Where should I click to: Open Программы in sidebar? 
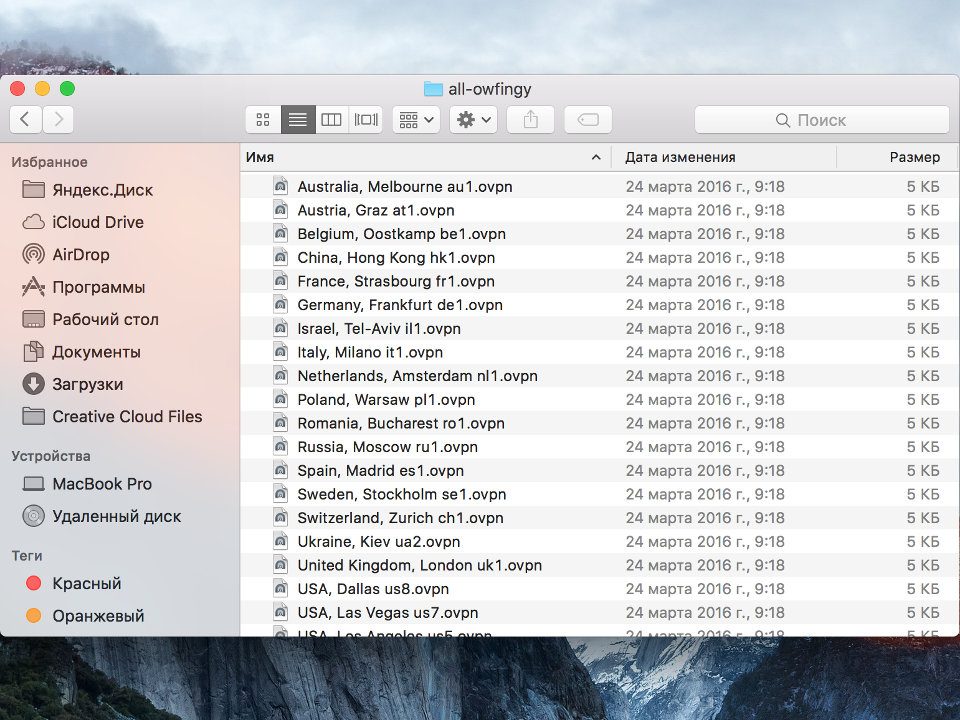click(x=83, y=287)
